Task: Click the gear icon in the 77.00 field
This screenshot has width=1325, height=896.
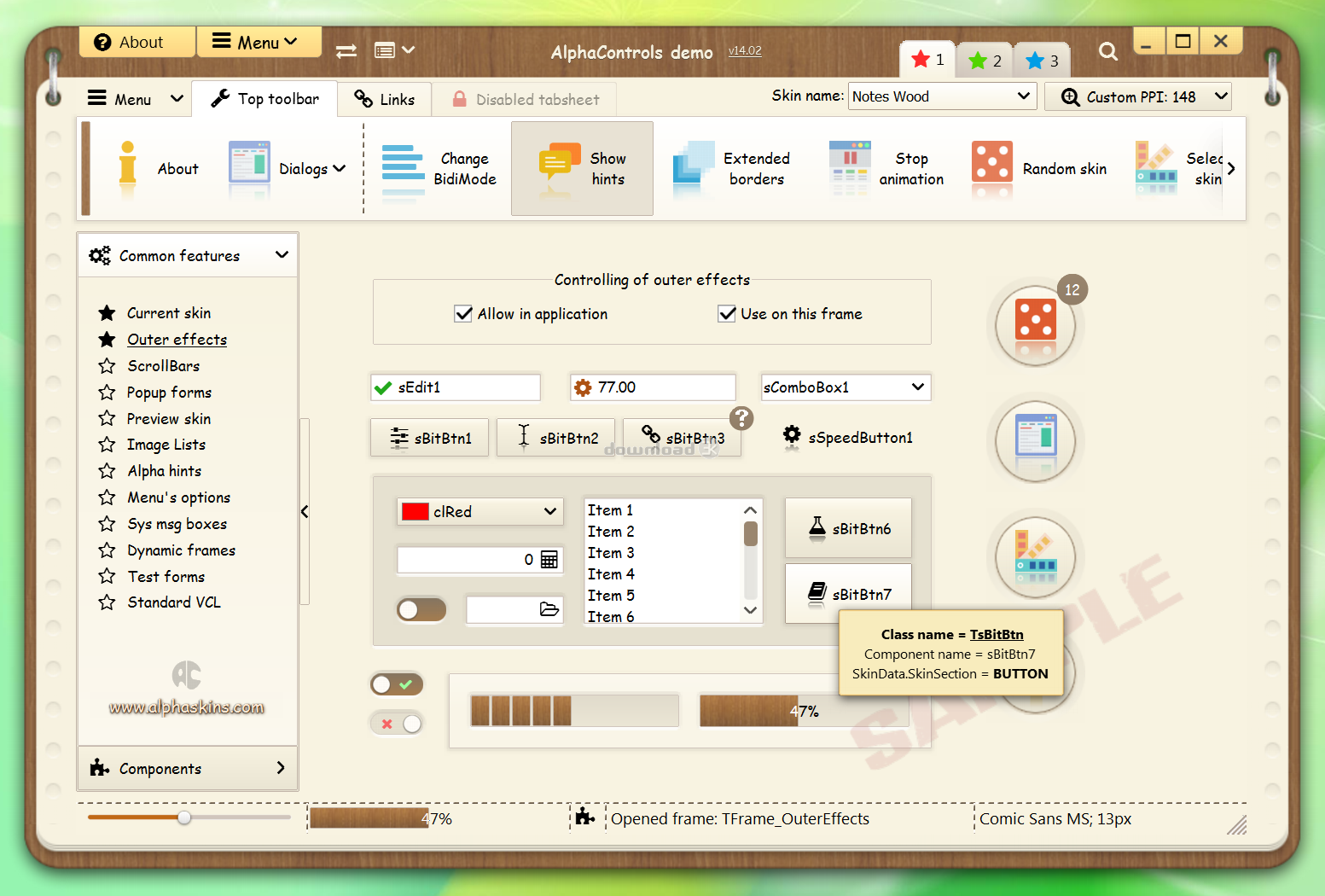Action: pos(583,387)
